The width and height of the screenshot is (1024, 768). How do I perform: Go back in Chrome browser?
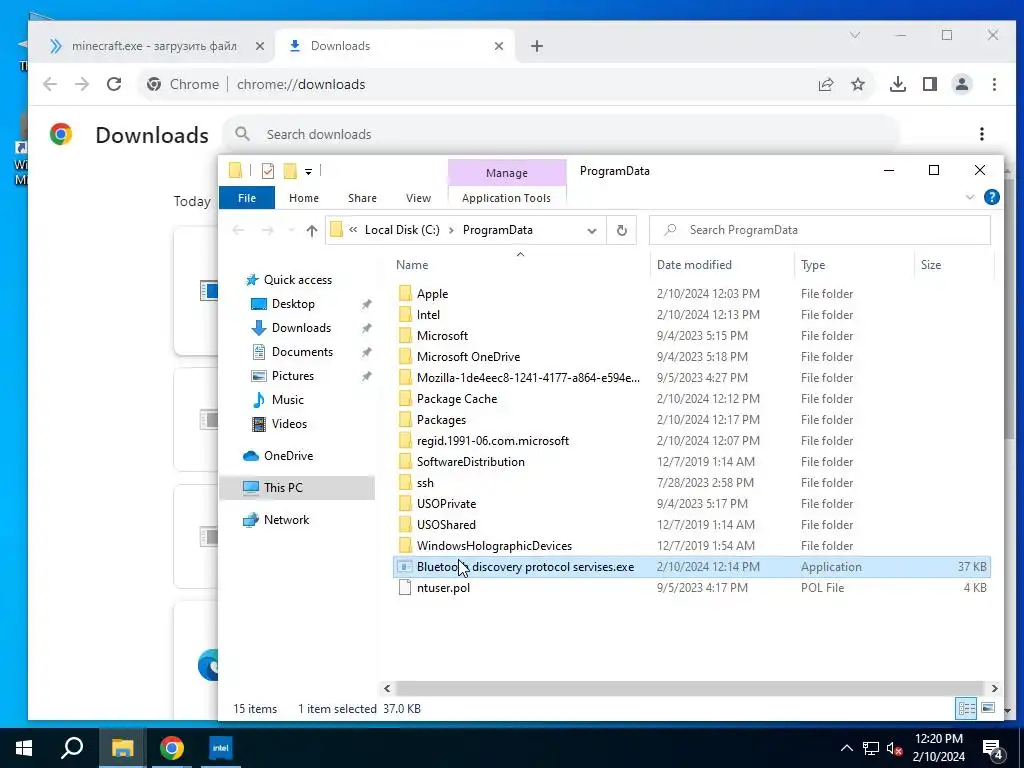tap(50, 84)
